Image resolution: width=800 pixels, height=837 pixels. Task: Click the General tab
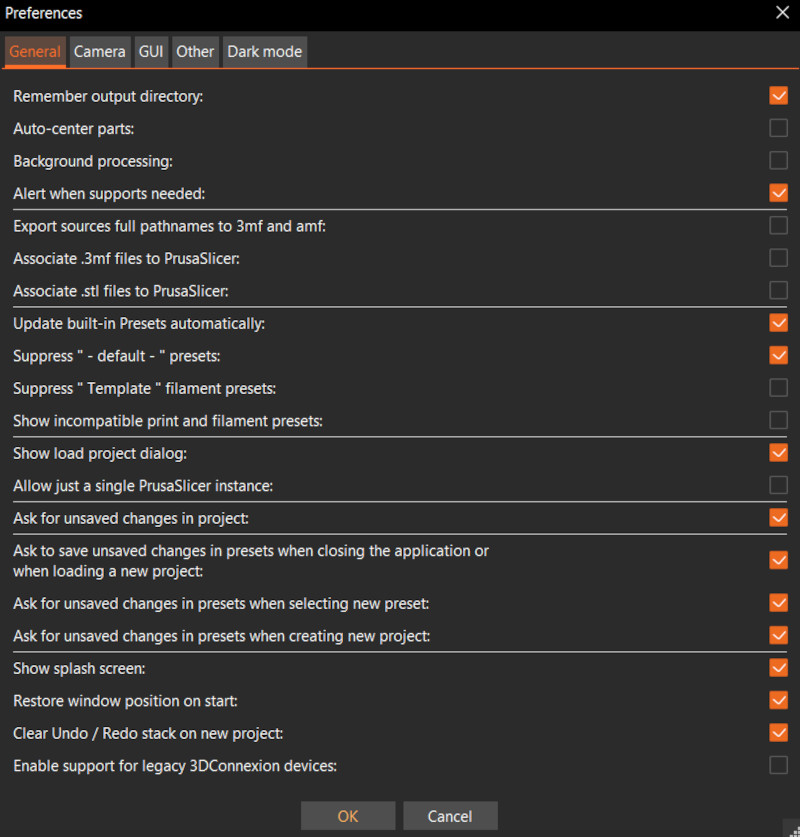tap(35, 51)
